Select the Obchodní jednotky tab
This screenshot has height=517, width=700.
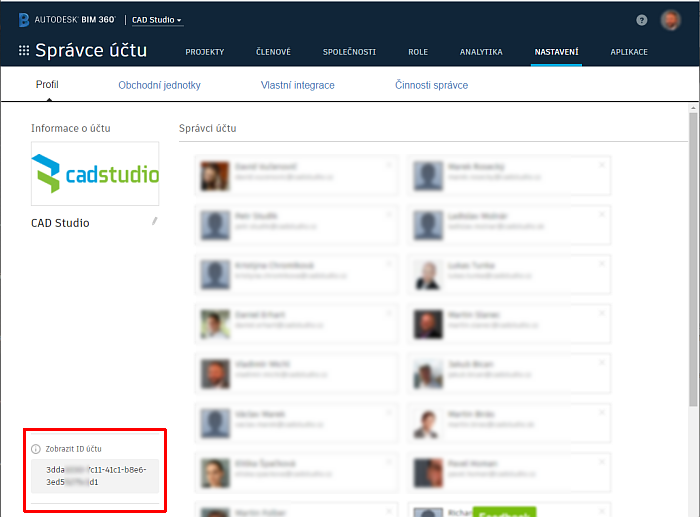pyautogui.click(x=160, y=85)
